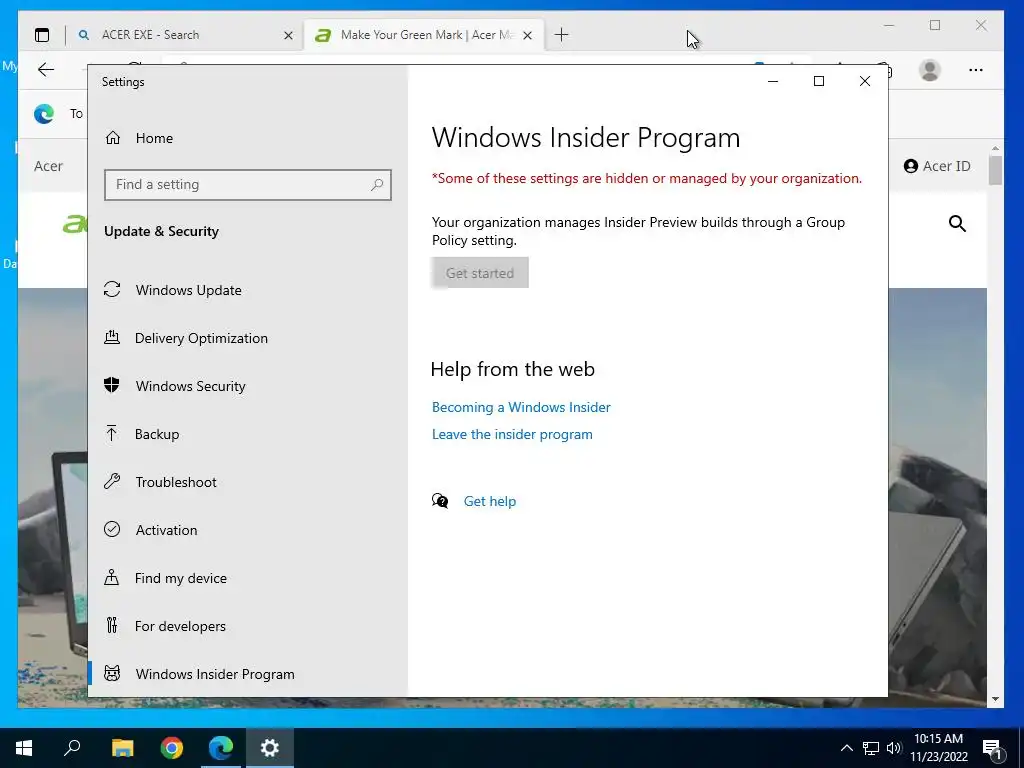
Task: Open For developers settings
Action: pyautogui.click(x=180, y=626)
